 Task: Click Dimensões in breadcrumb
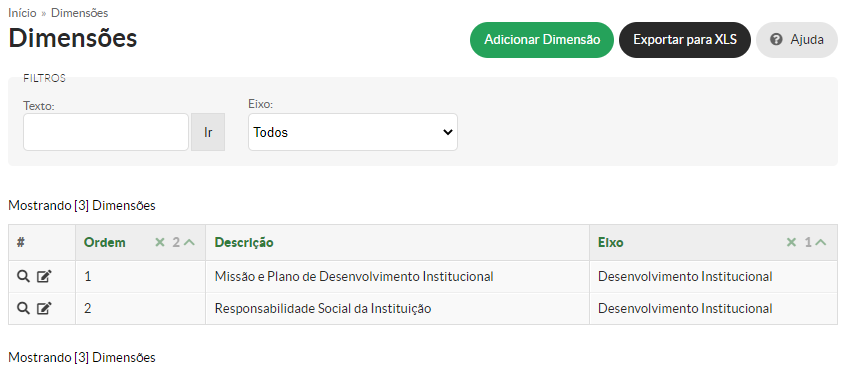pyautogui.click(x=79, y=12)
